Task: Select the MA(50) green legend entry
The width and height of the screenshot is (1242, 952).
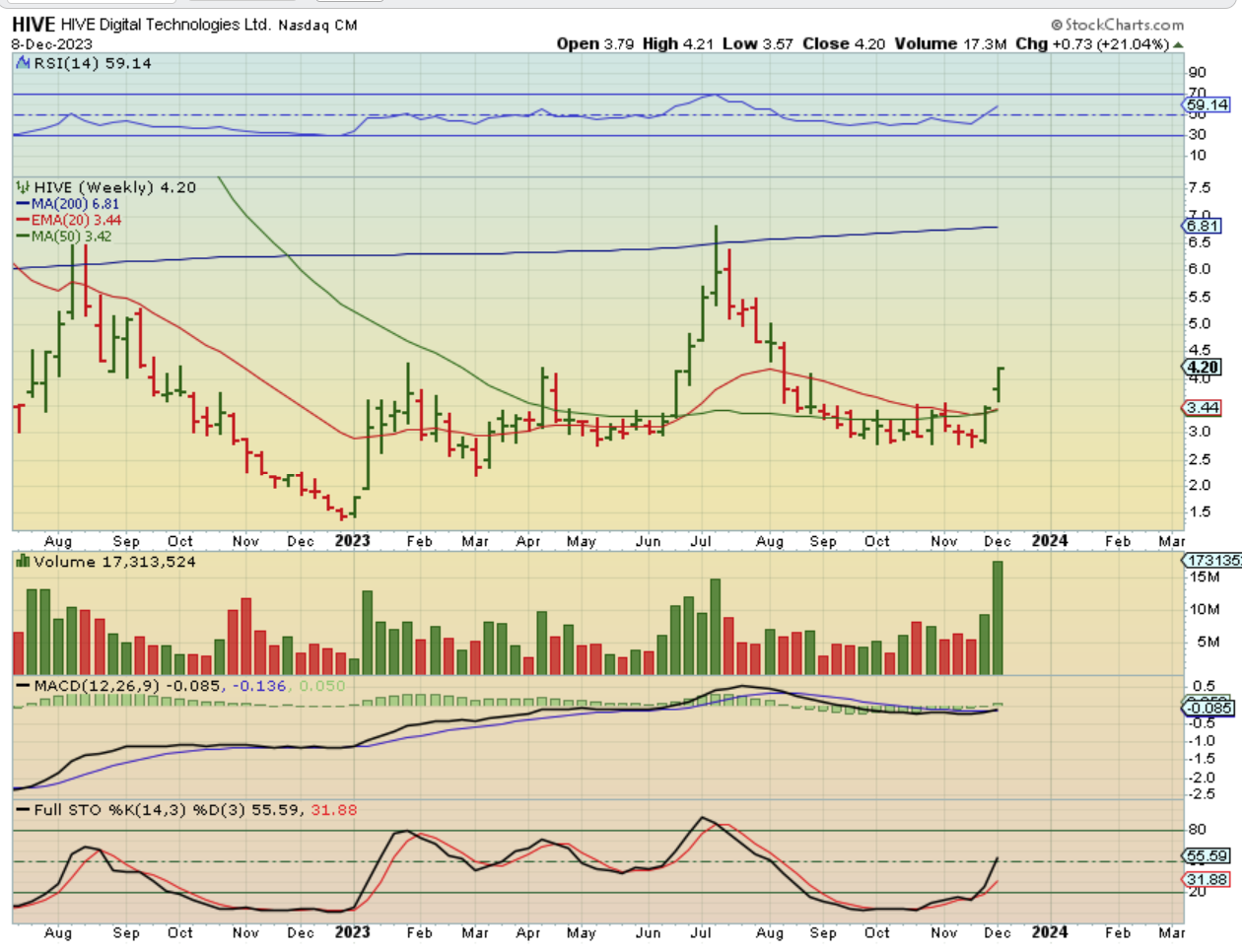Action: coord(64,237)
